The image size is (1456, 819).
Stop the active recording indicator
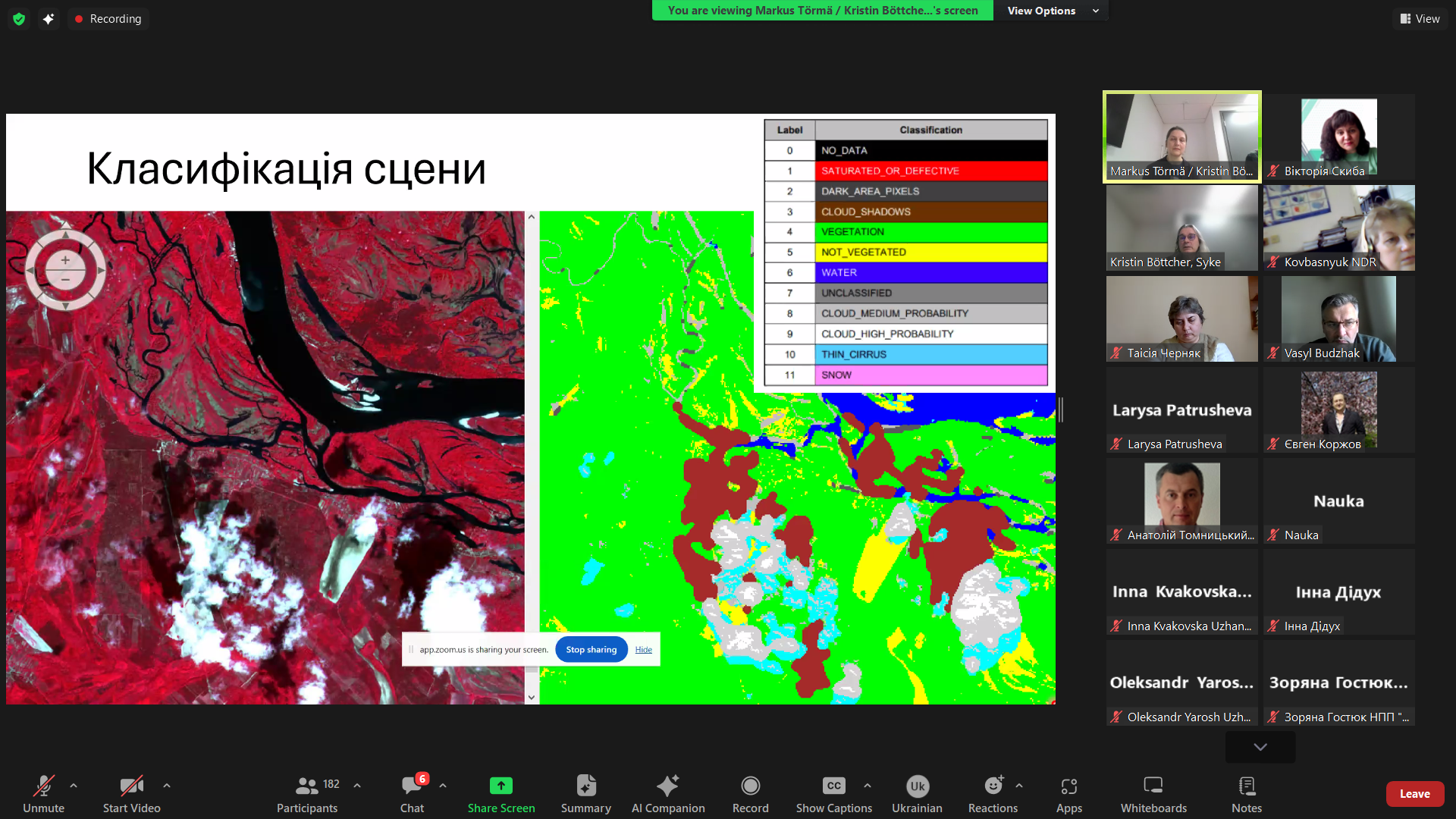click(108, 18)
